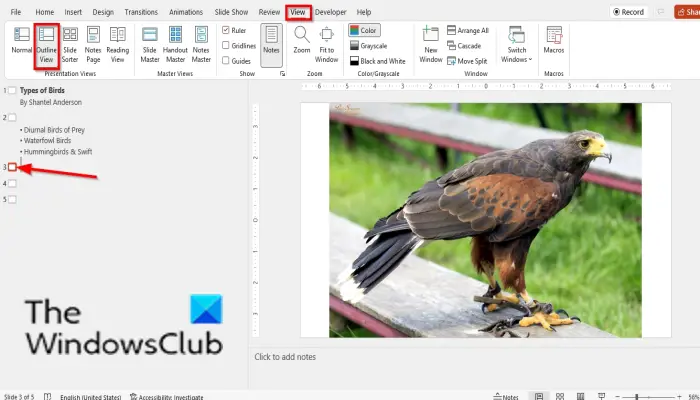Select Color view mode
Image resolution: width=700 pixels, height=400 pixels.
click(x=364, y=30)
